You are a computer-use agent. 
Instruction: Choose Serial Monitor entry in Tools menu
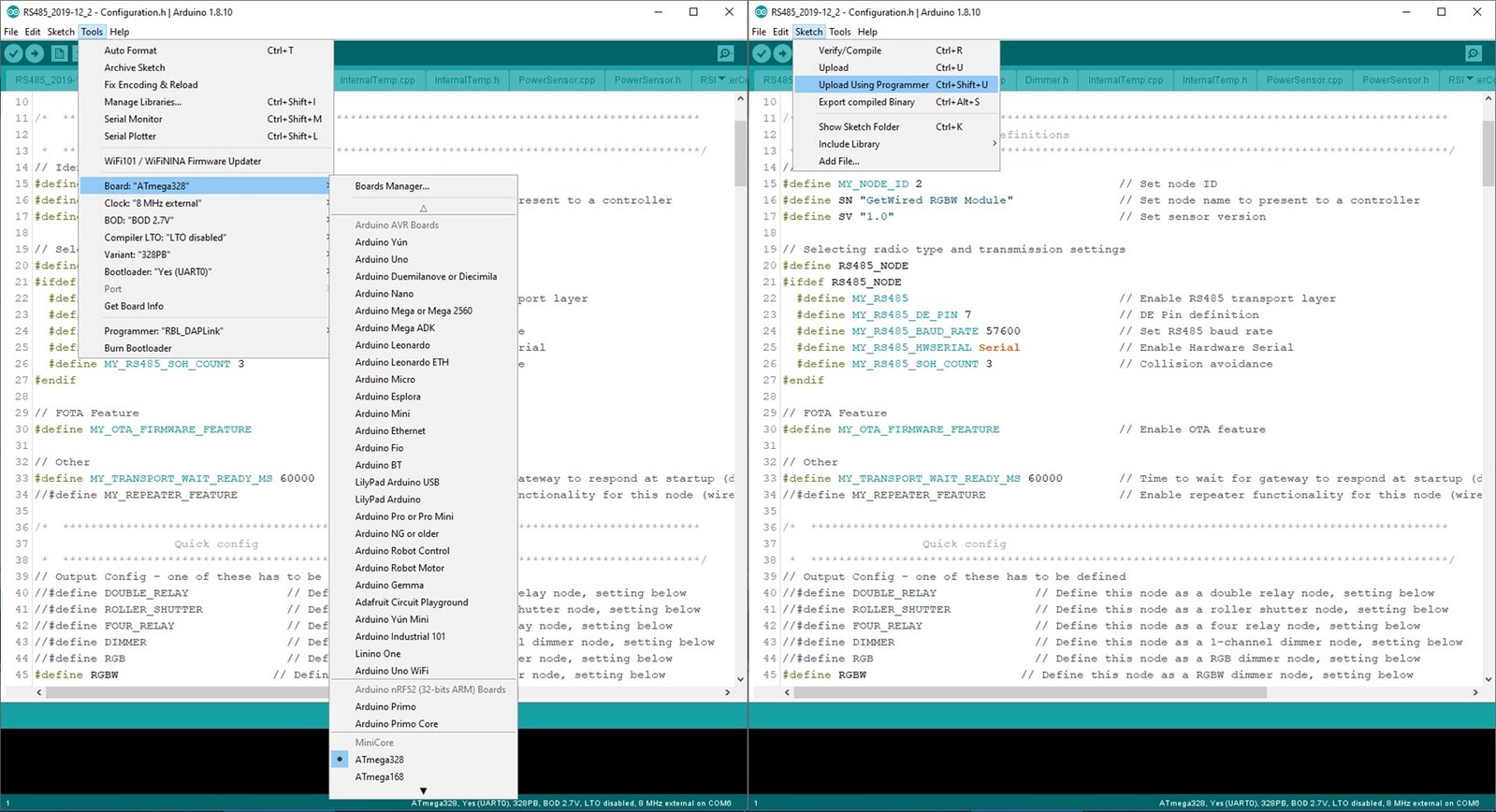click(206, 120)
